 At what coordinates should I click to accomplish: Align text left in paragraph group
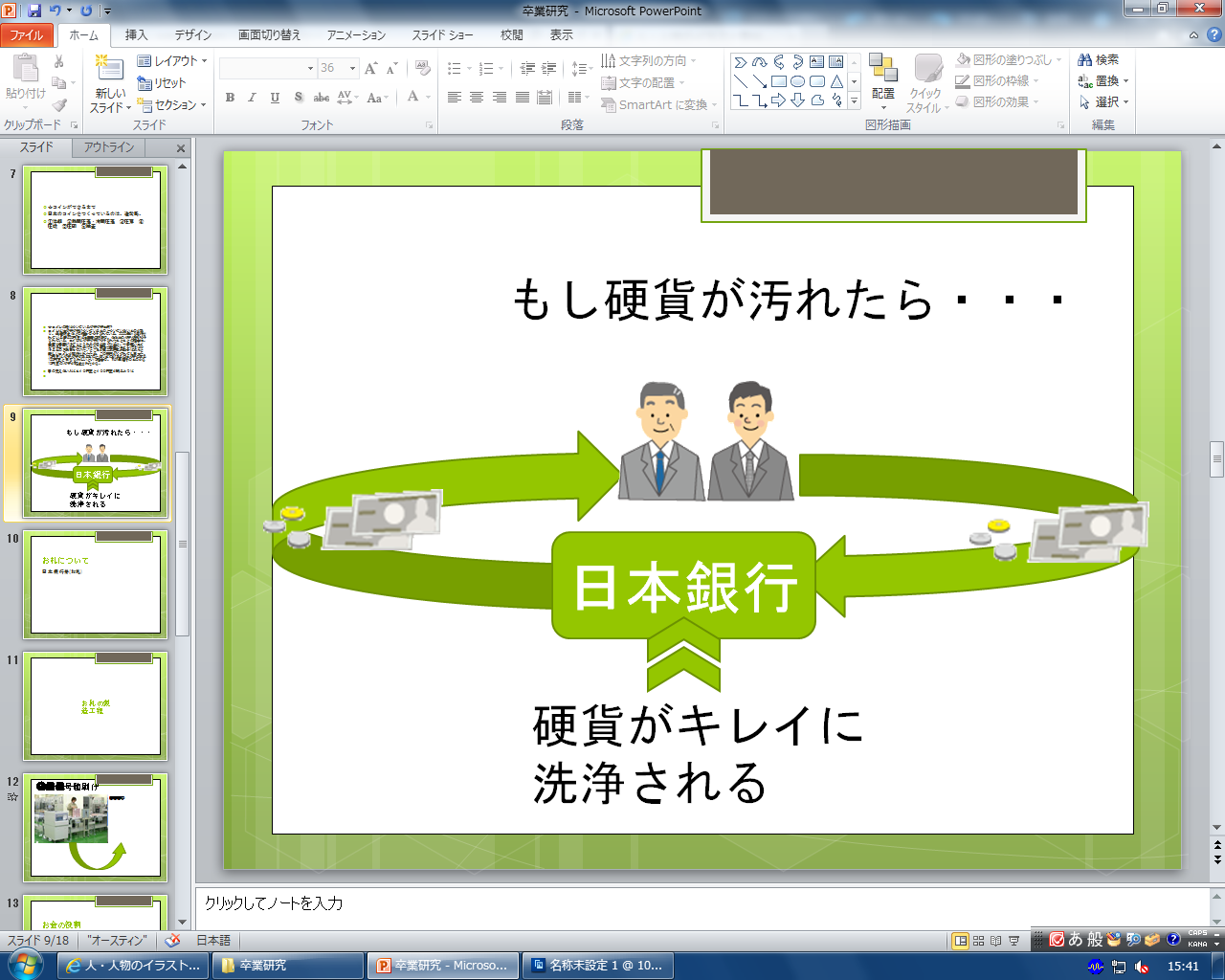click(x=455, y=98)
